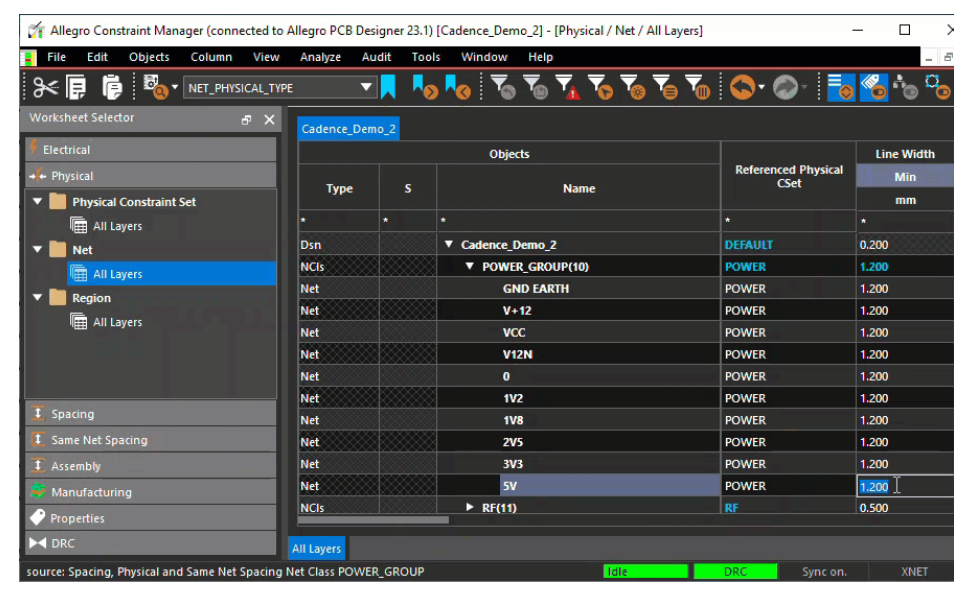Open the Help menu
This screenshot has width=976, height=599.
pos(540,57)
